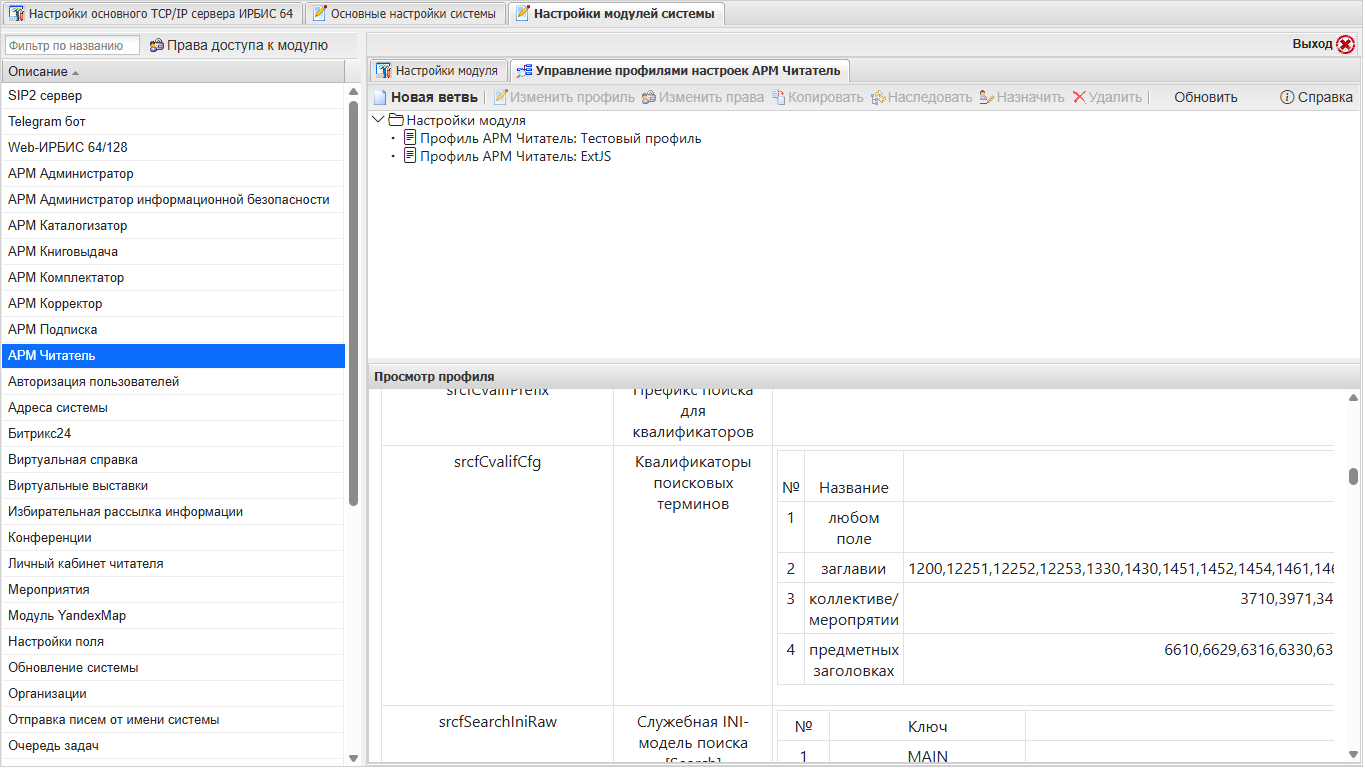Click the red Exit cross icon
Viewport: 1365px width, 768px height.
1346,44
